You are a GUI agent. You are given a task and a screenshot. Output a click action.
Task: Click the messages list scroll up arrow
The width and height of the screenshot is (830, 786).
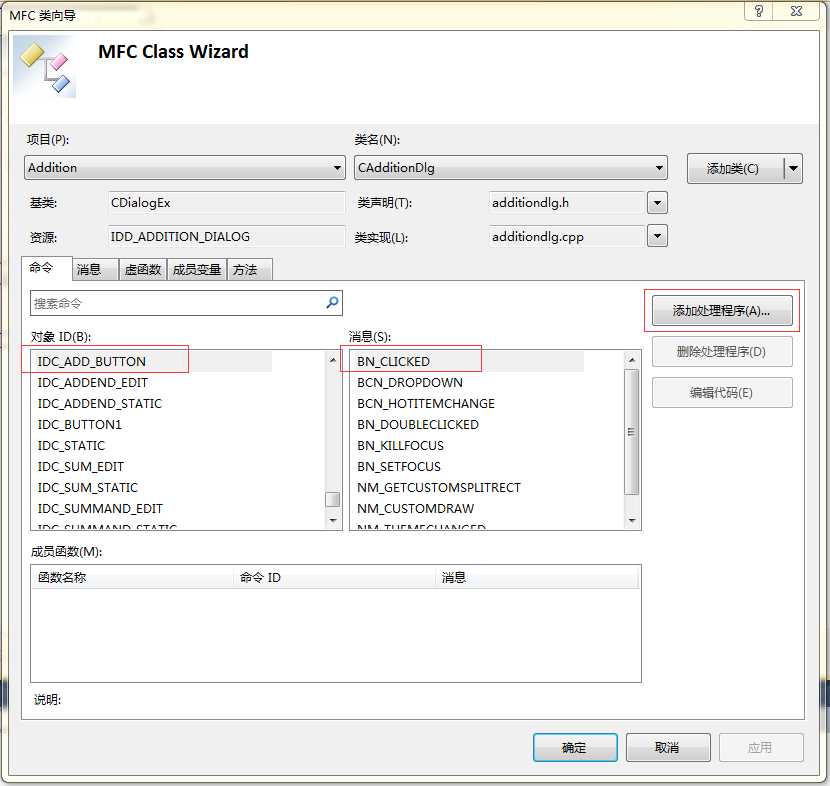631,360
